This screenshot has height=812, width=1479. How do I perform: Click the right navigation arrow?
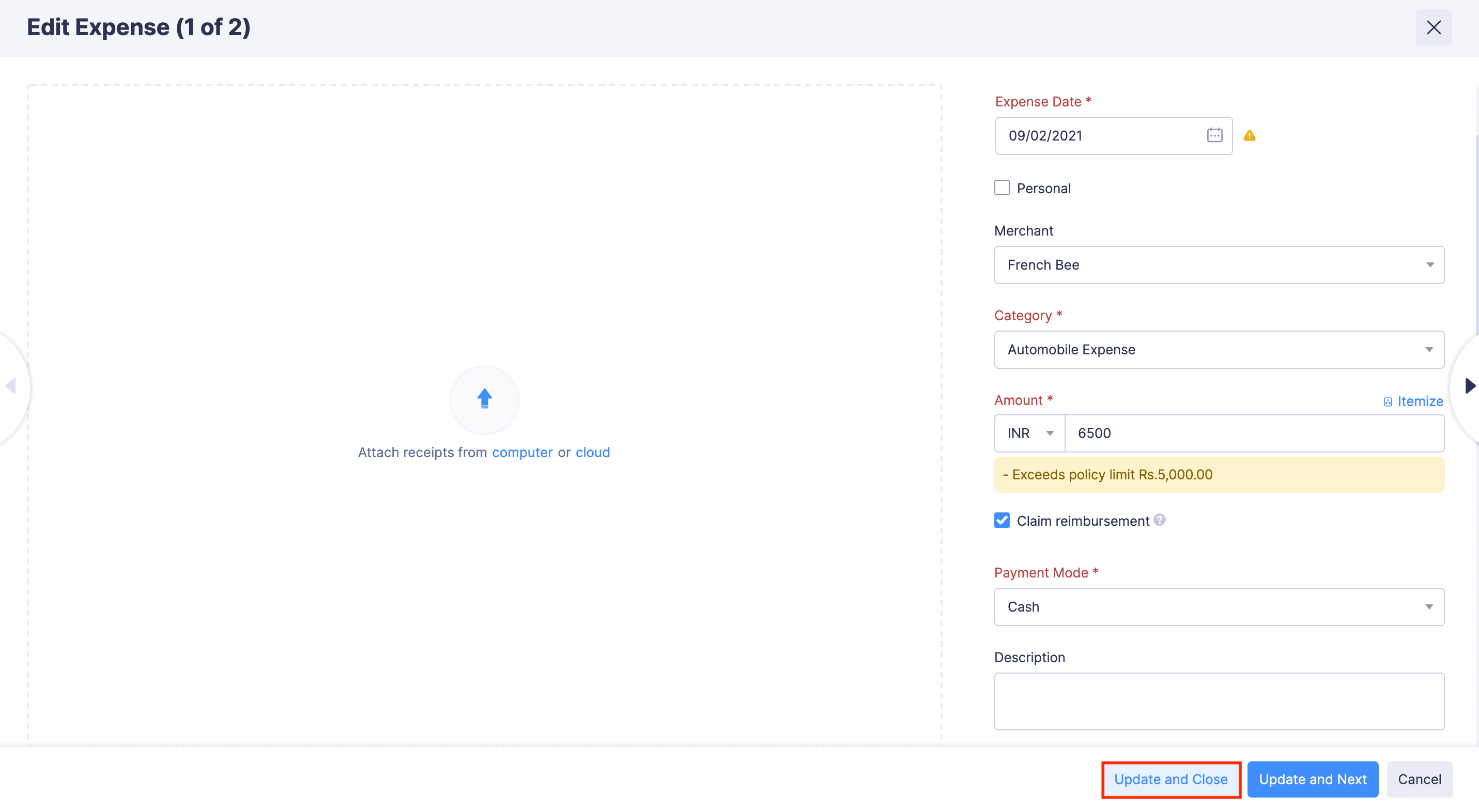[1470, 386]
